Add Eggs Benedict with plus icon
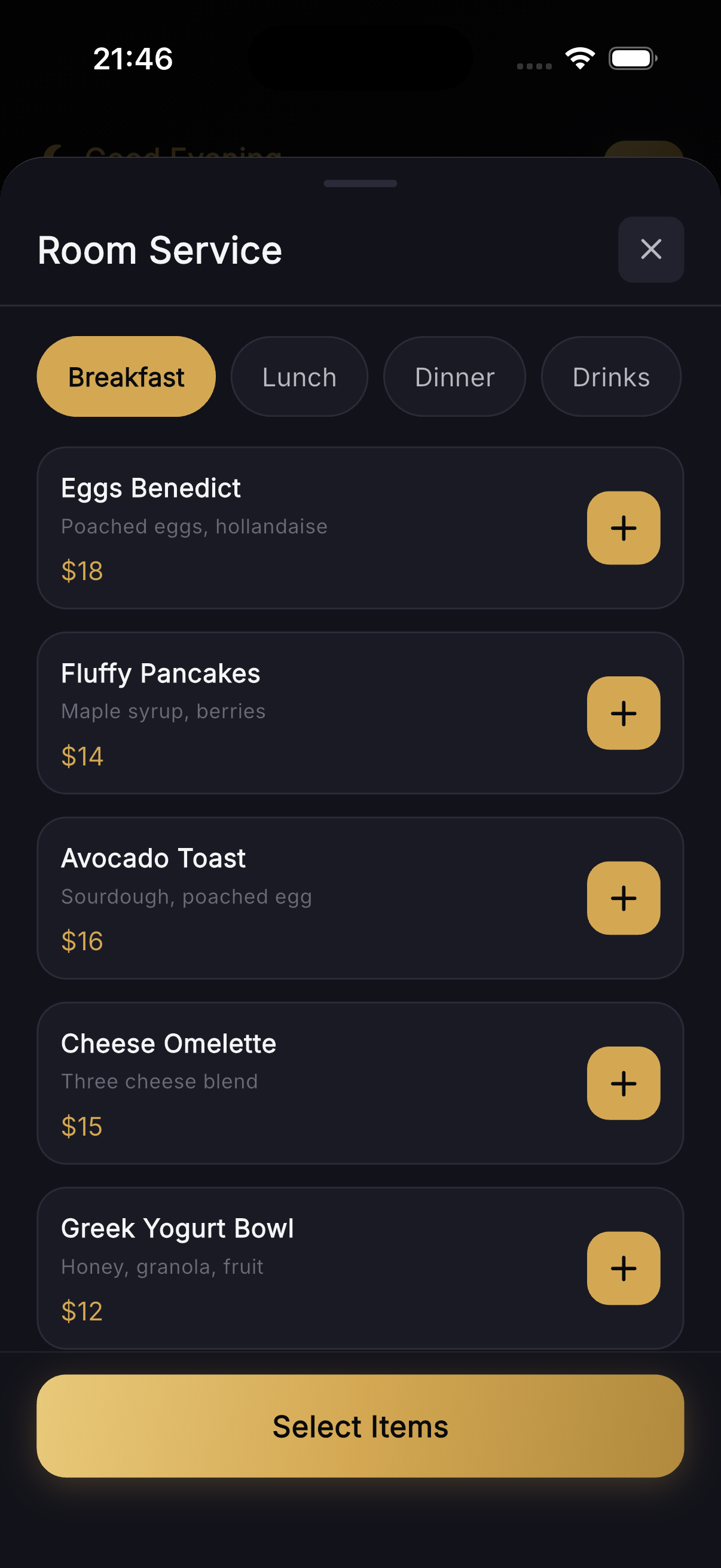 point(623,527)
